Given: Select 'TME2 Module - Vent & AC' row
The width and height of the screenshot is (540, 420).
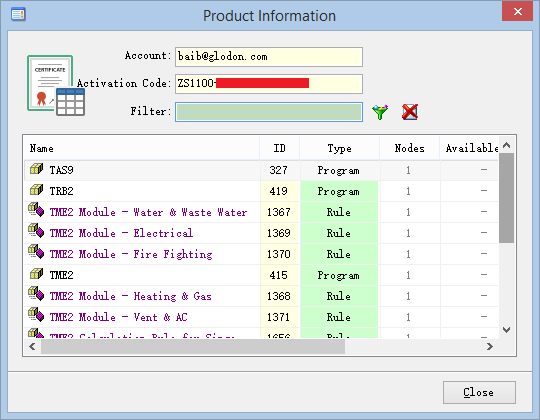Looking at the screenshot, I should pyautogui.click(x=118, y=317).
